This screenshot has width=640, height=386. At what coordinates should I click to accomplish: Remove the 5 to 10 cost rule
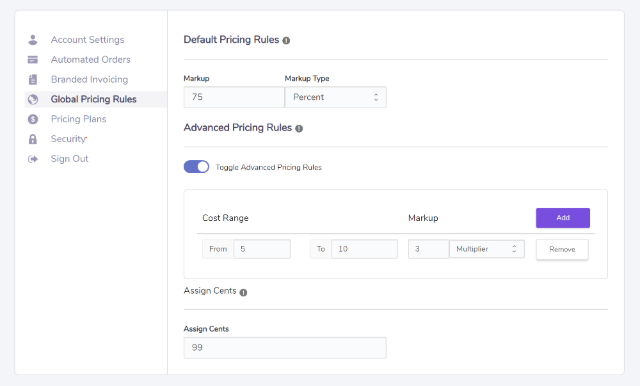[x=562, y=249]
